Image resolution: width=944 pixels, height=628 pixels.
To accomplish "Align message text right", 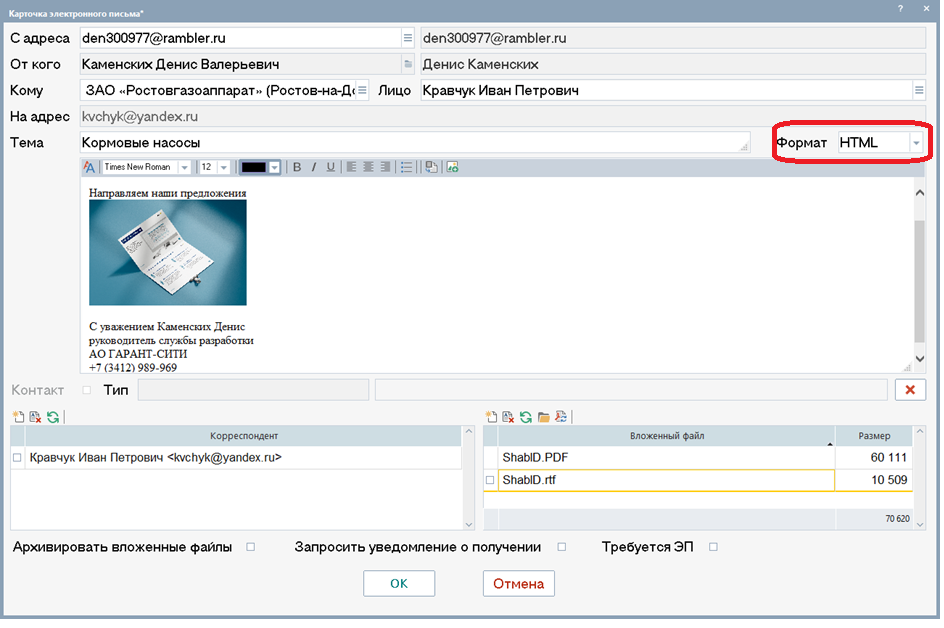I will (x=385, y=167).
